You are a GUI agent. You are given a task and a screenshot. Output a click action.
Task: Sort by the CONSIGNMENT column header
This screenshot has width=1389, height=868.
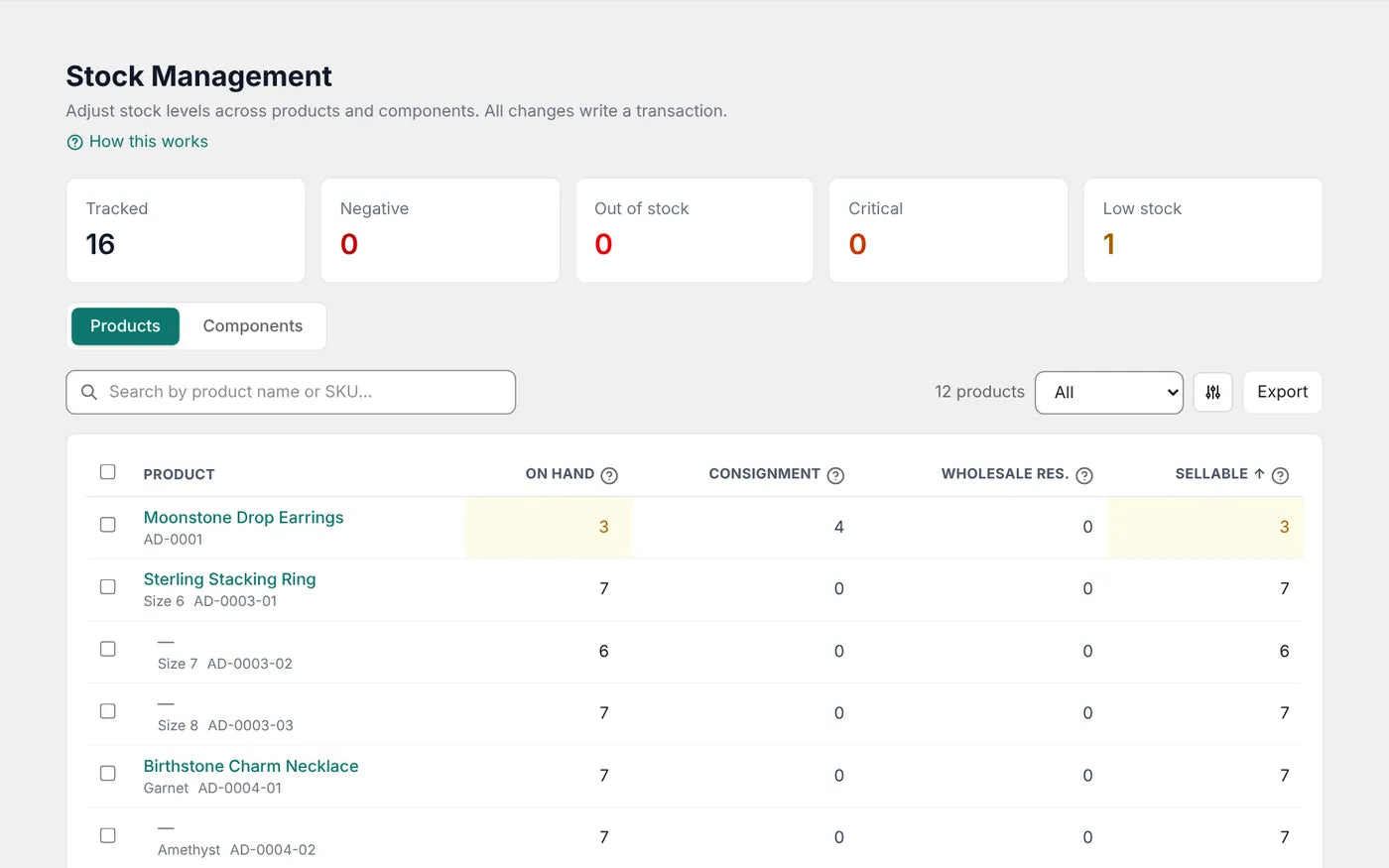pos(764,474)
